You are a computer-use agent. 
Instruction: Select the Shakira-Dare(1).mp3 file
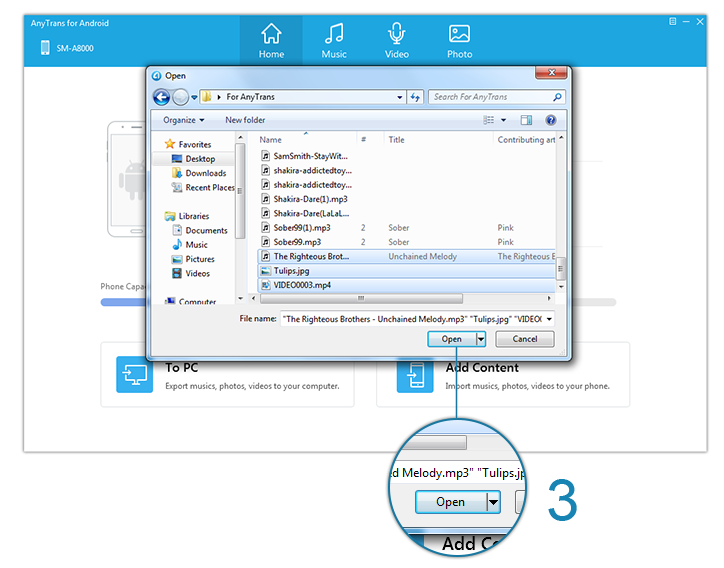click(x=305, y=199)
